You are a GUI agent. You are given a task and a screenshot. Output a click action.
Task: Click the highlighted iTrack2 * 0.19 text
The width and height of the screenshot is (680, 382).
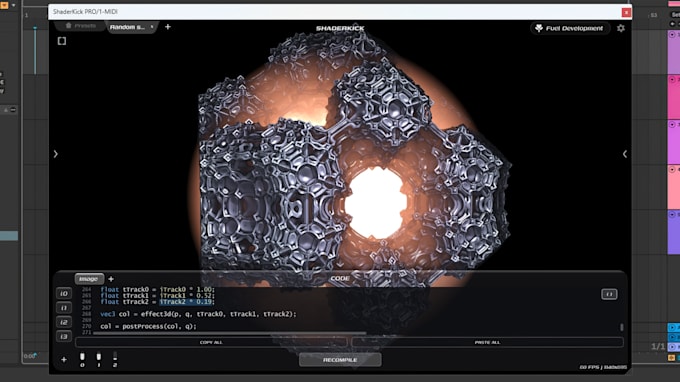(186, 302)
